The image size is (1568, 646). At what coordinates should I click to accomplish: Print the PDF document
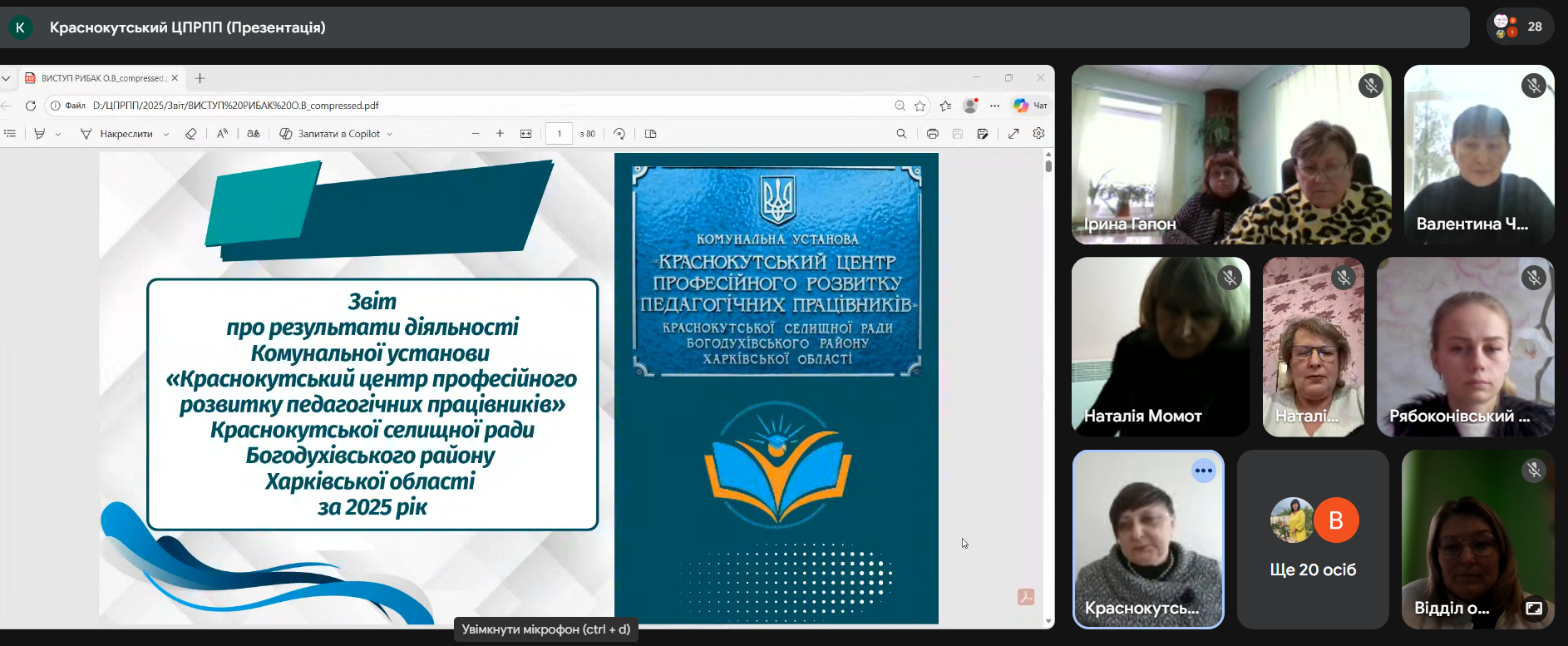[x=933, y=134]
